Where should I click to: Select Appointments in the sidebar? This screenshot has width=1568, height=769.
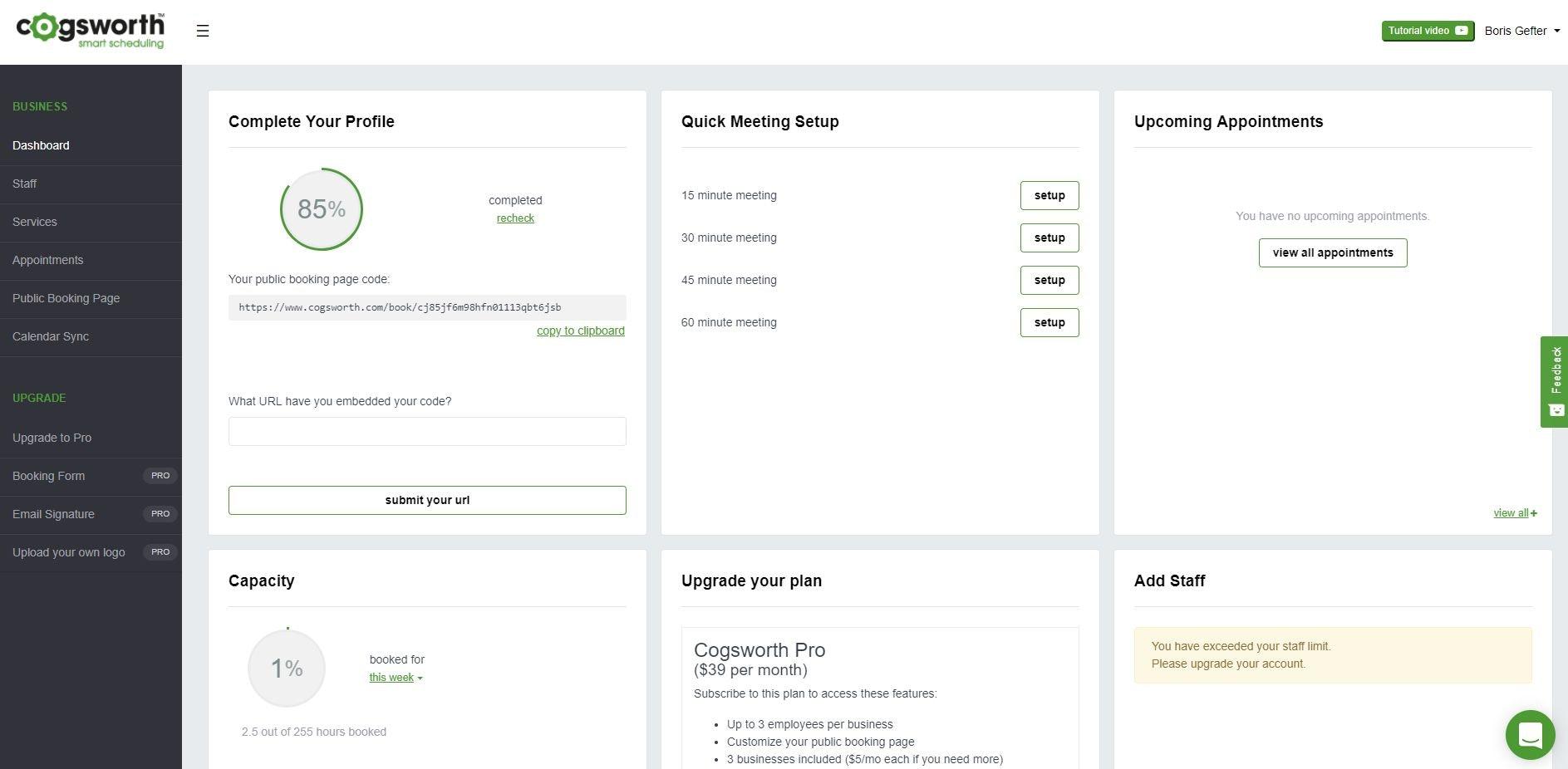(91, 260)
